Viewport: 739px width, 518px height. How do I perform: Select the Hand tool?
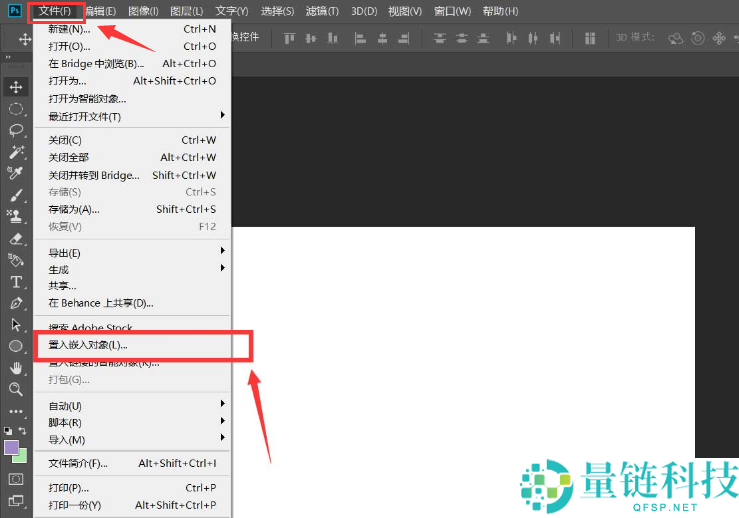[x=16, y=368]
